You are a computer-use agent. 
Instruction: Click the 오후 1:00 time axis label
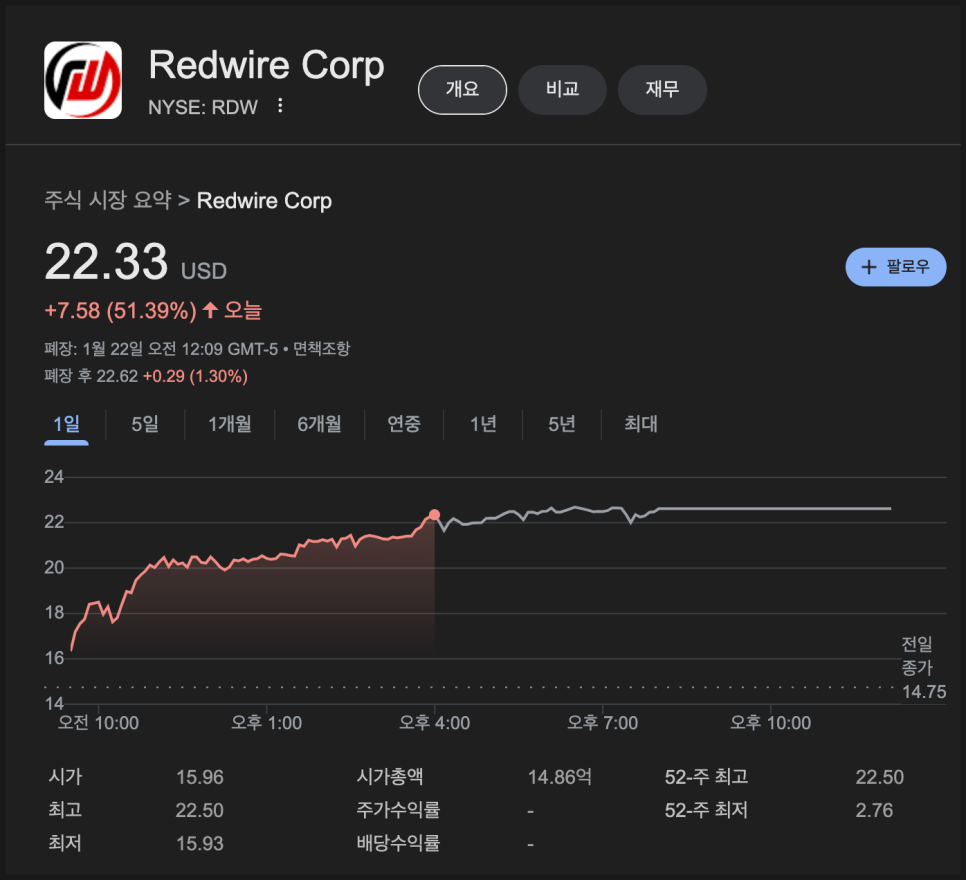click(266, 723)
